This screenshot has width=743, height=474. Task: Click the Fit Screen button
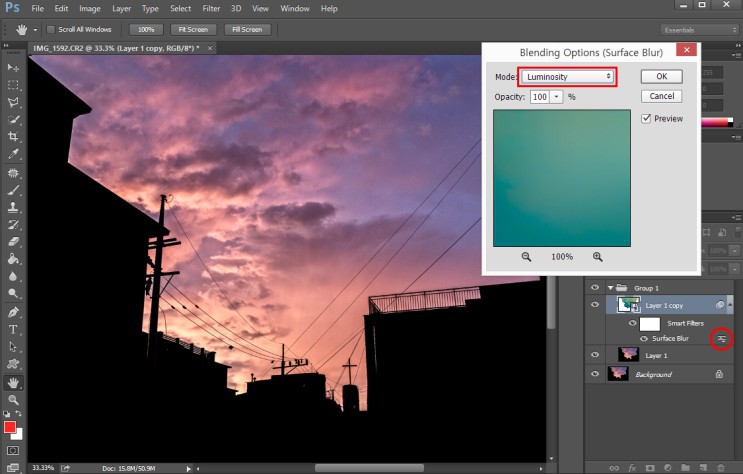click(x=192, y=30)
